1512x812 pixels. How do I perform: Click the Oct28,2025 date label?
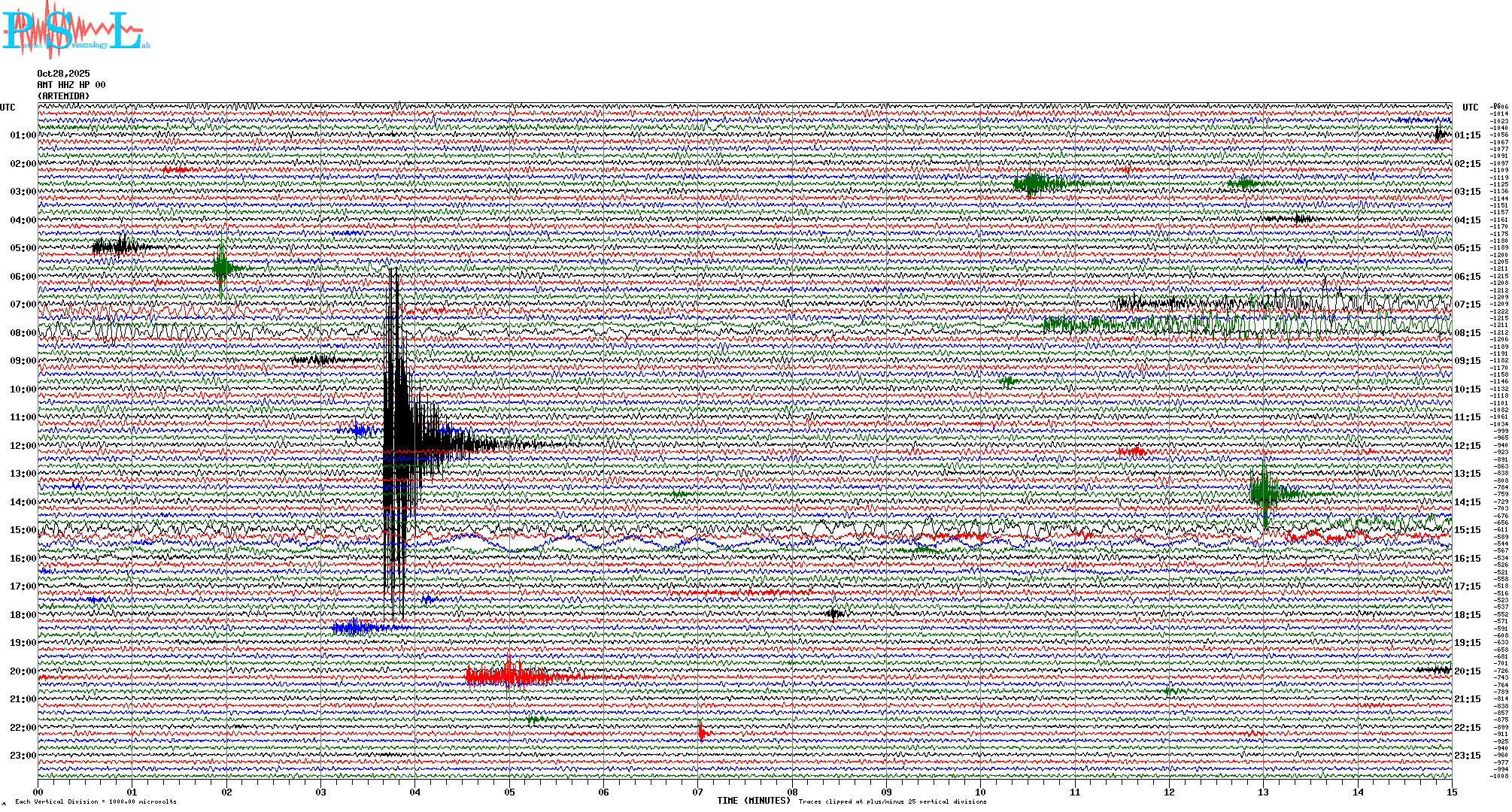click(x=63, y=74)
